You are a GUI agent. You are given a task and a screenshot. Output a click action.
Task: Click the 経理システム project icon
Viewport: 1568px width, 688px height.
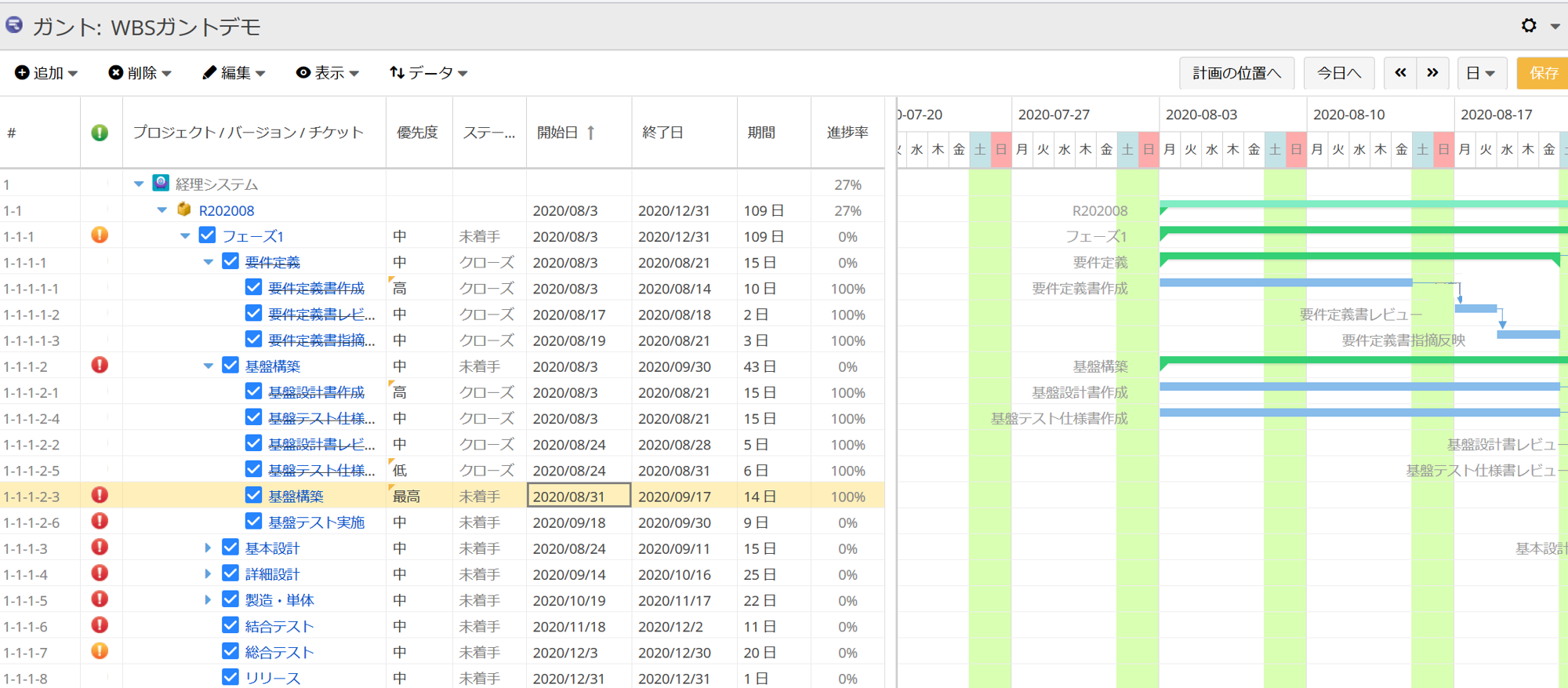(161, 184)
